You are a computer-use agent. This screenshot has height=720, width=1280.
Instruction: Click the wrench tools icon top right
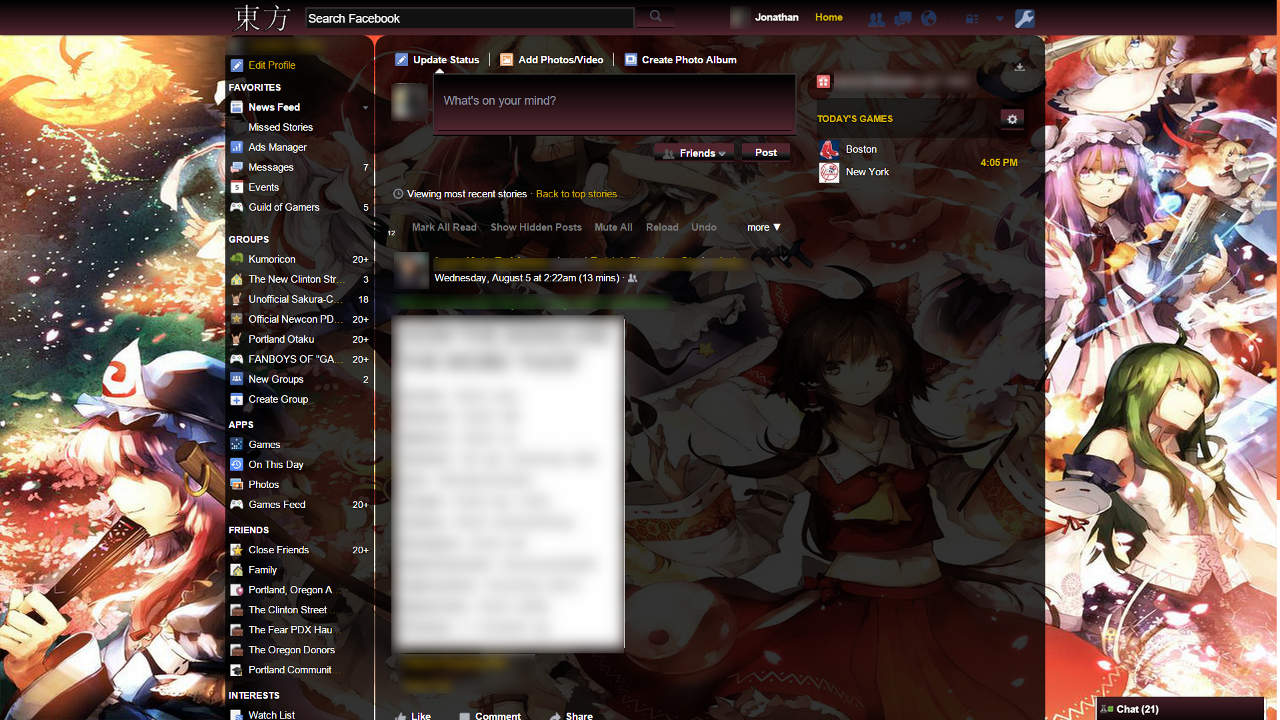point(1024,18)
